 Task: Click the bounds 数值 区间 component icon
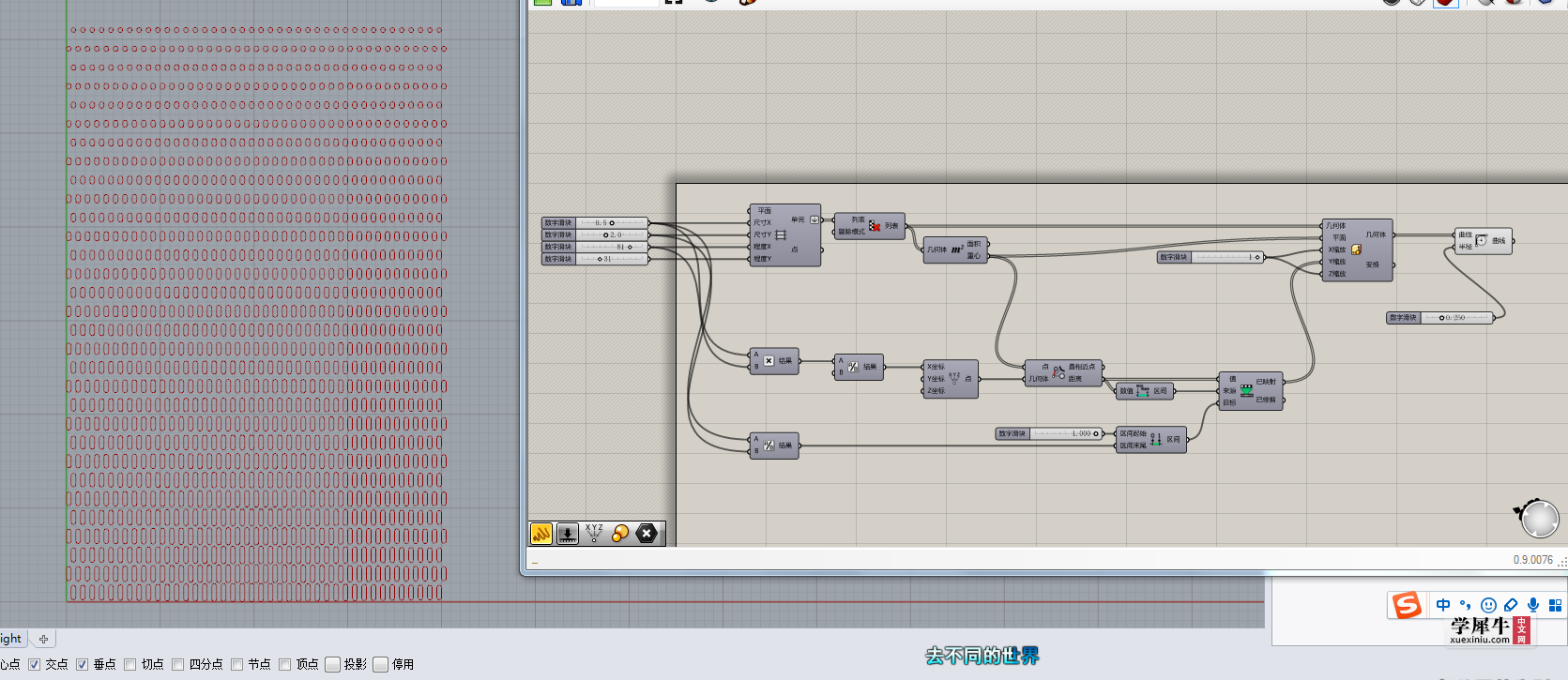tap(1143, 391)
